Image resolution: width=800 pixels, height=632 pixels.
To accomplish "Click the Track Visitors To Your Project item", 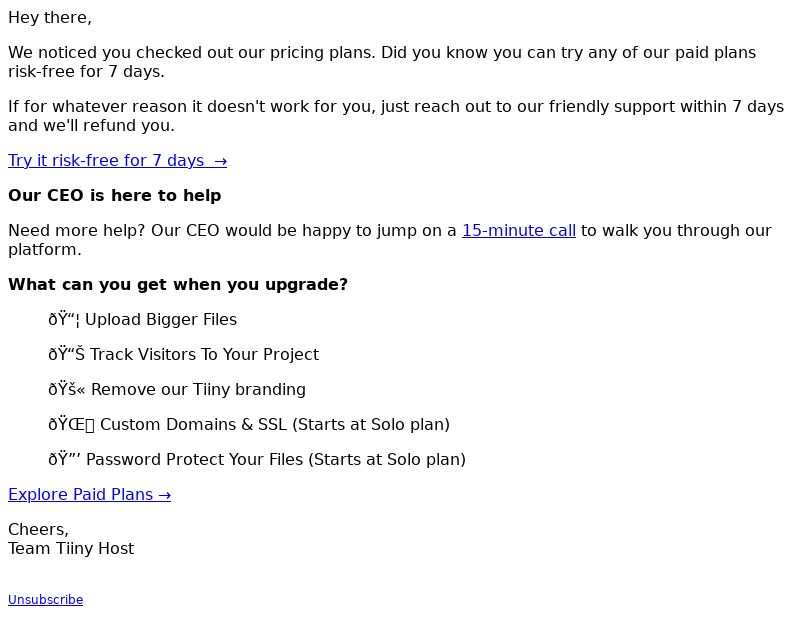I will 184,355.
